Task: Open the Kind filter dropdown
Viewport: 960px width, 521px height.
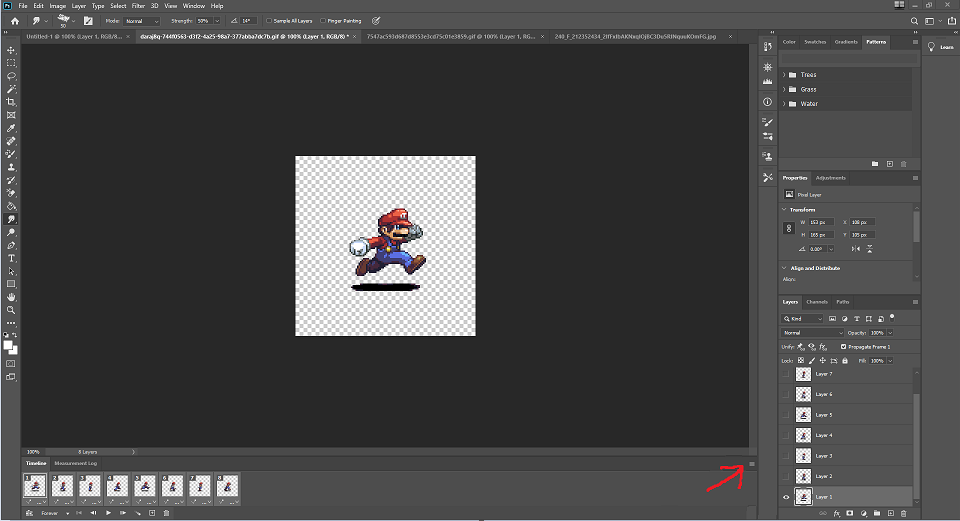Action: (x=802, y=319)
